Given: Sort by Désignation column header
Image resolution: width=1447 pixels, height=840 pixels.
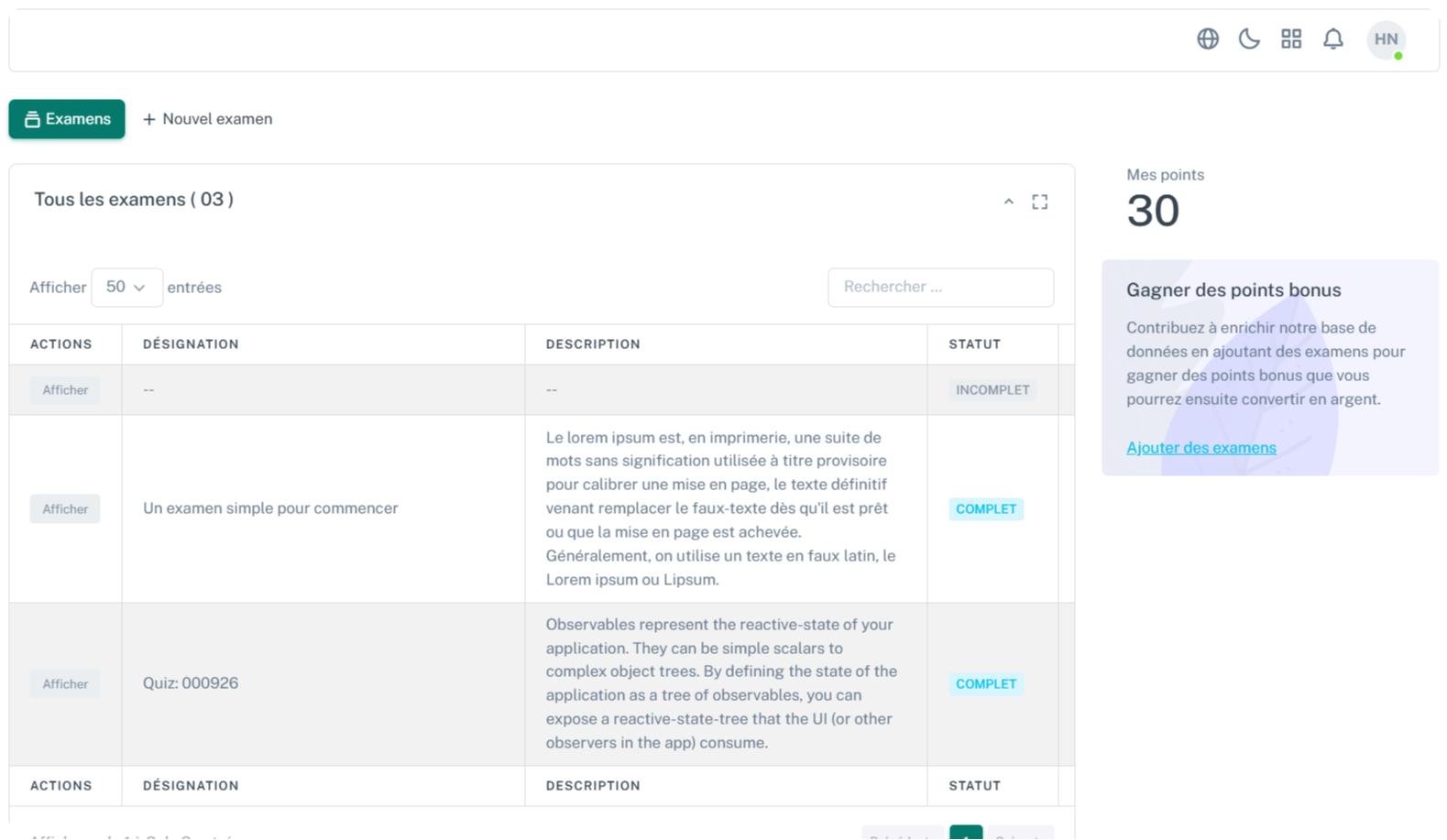Looking at the screenshot, I should coord(191,344).
